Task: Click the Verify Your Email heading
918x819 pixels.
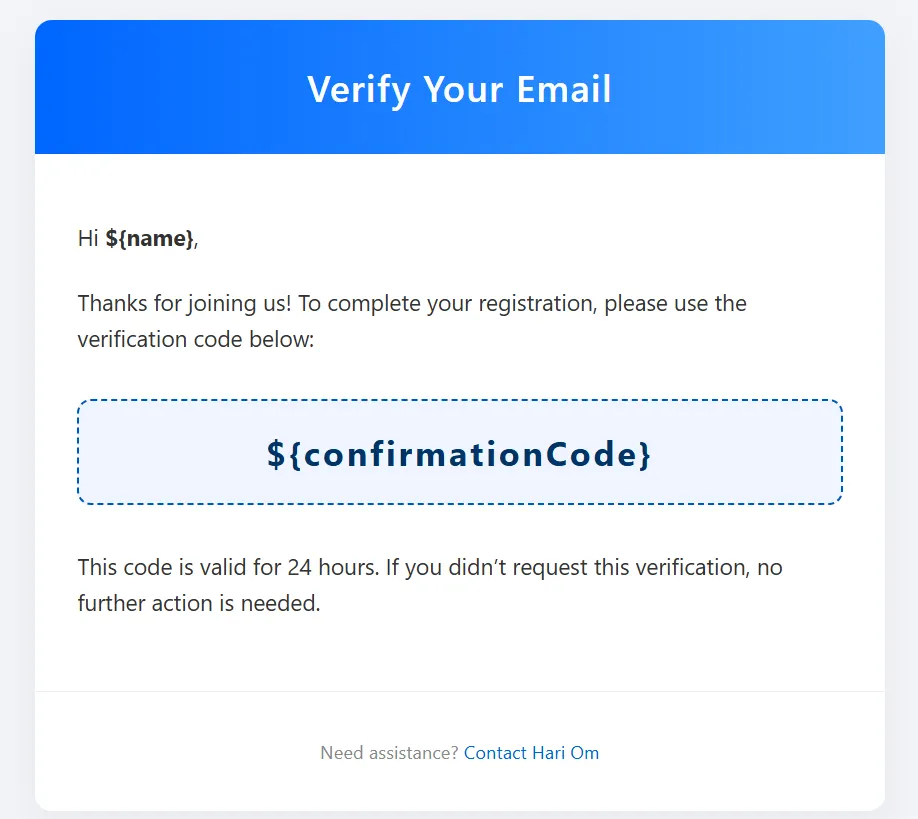Action: click(459, 89)
